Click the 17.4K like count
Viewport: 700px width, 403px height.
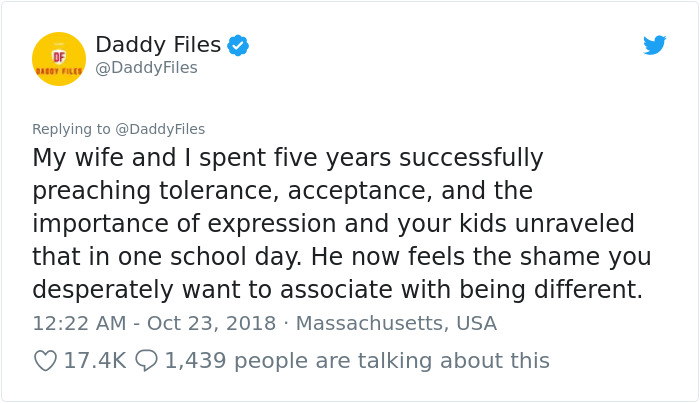point(94,360)
